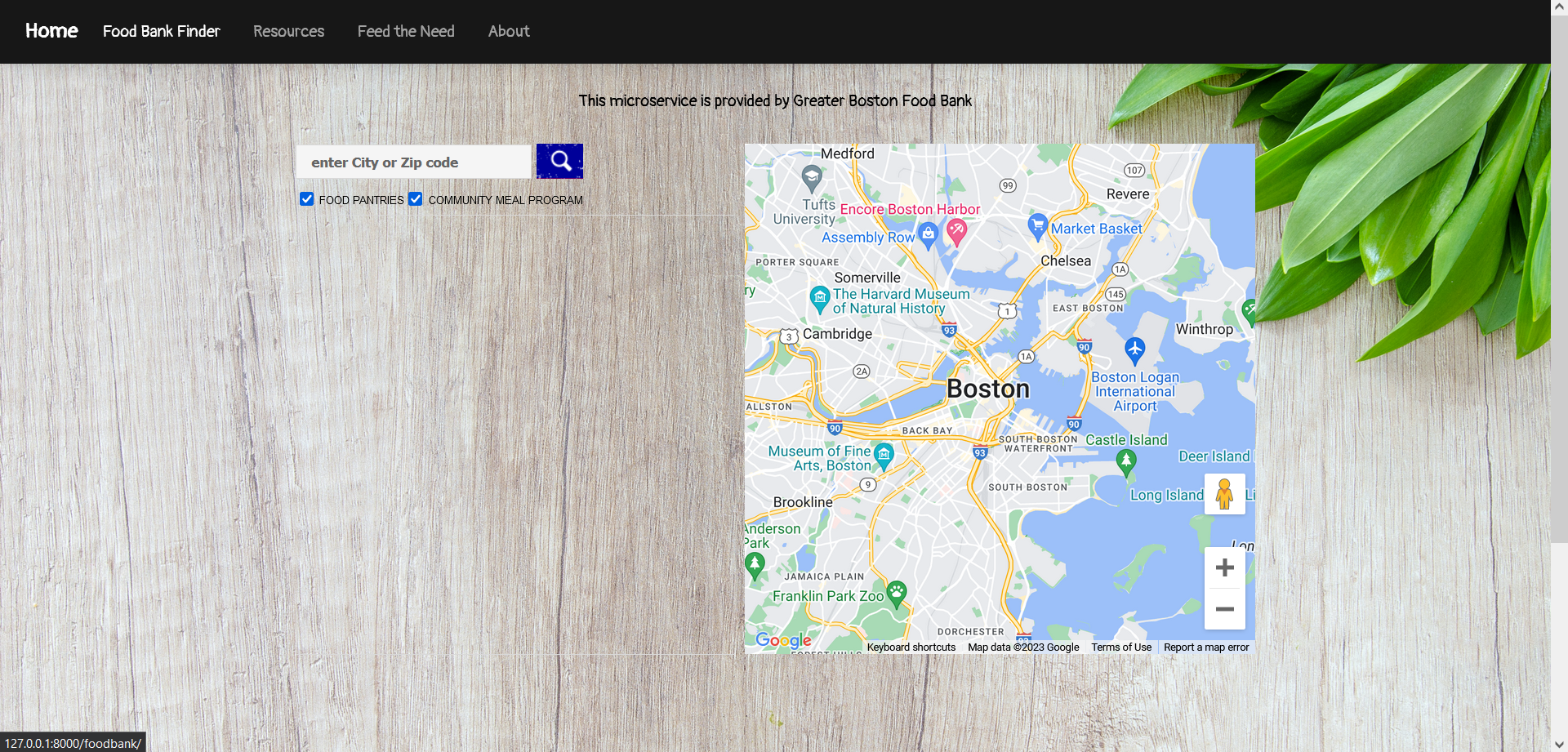Image resolution: width=1568 pixels, height=752 pixels.
Task: Click the Medford label on the map
Action: tap(848, 154)
